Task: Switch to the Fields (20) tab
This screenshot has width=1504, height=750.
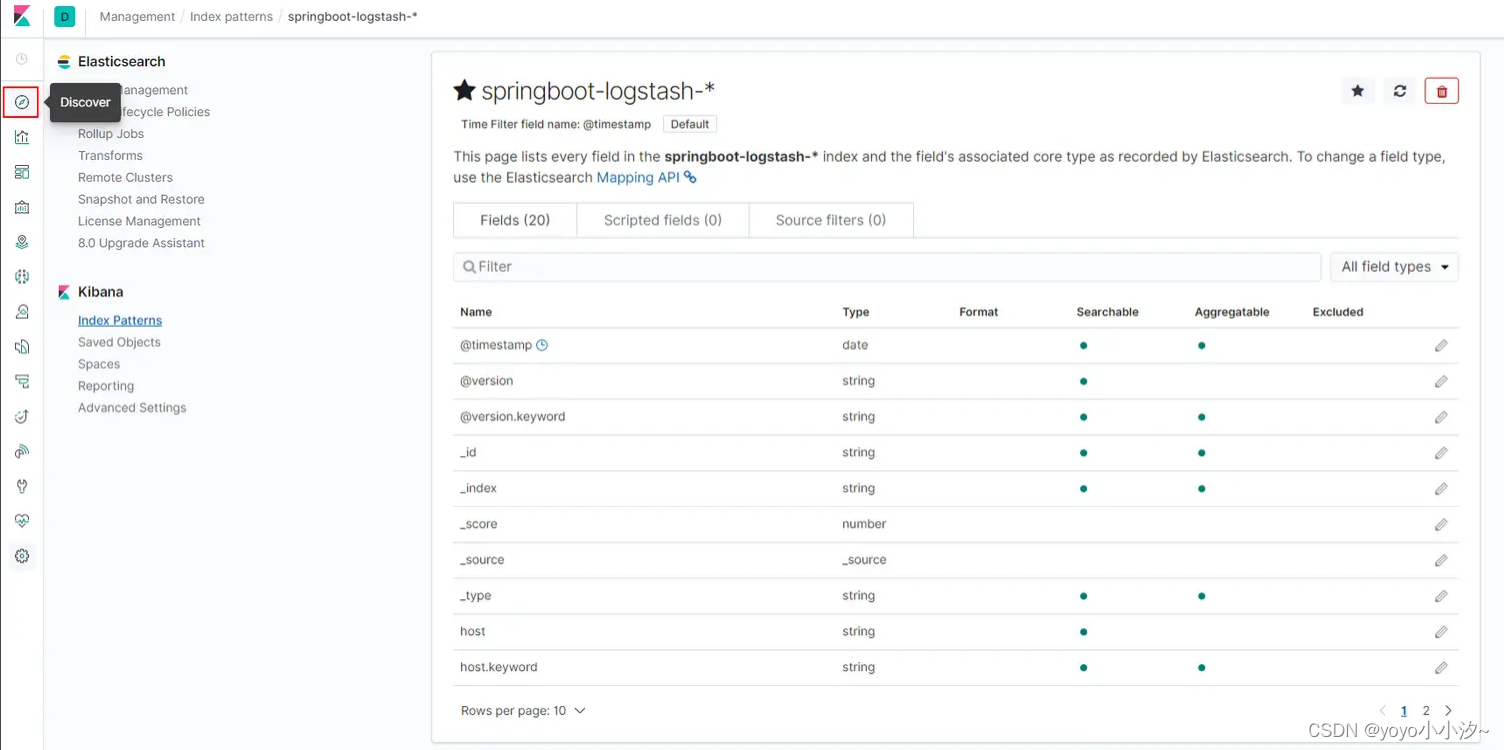Action: click(x=515, y=220)
